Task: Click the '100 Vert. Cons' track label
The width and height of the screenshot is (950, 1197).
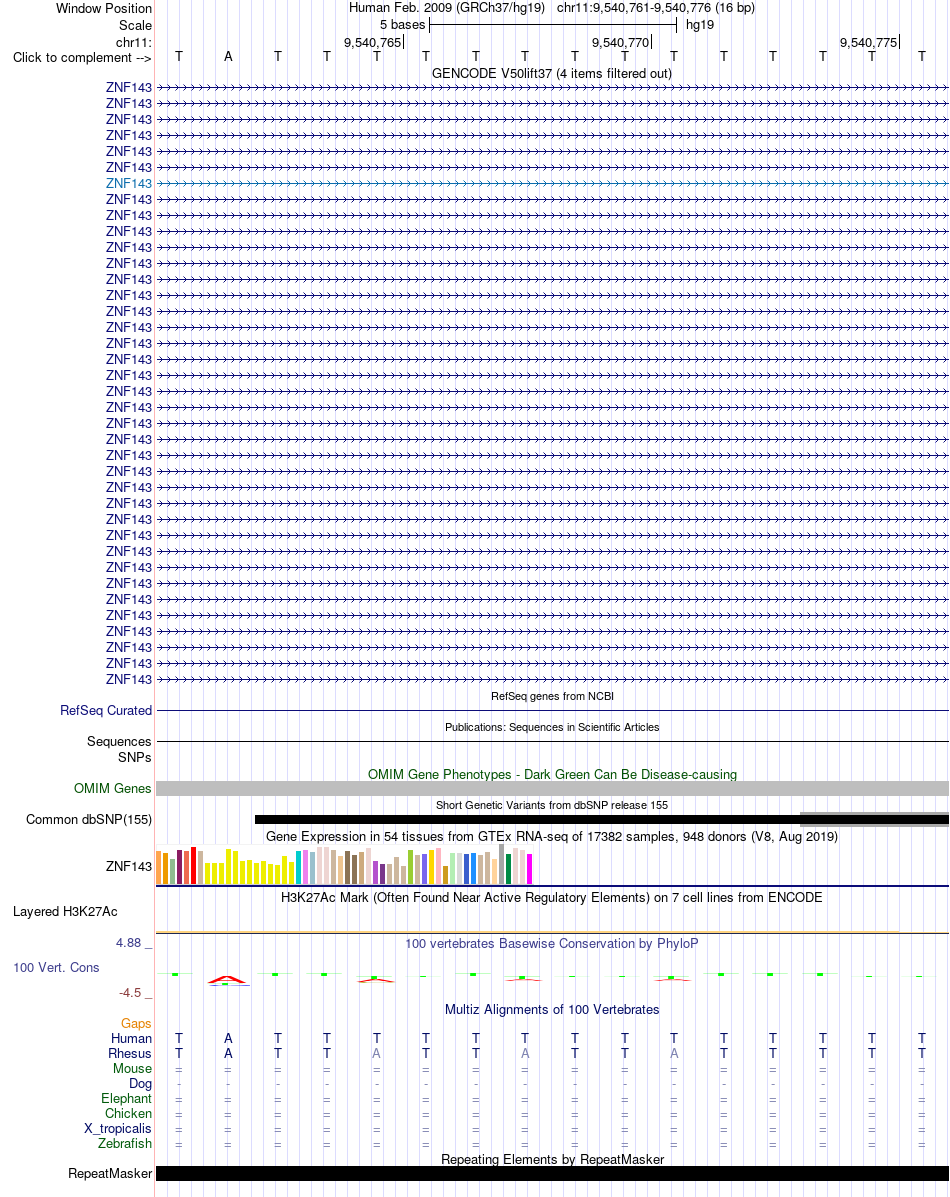Action: (56, 968)
